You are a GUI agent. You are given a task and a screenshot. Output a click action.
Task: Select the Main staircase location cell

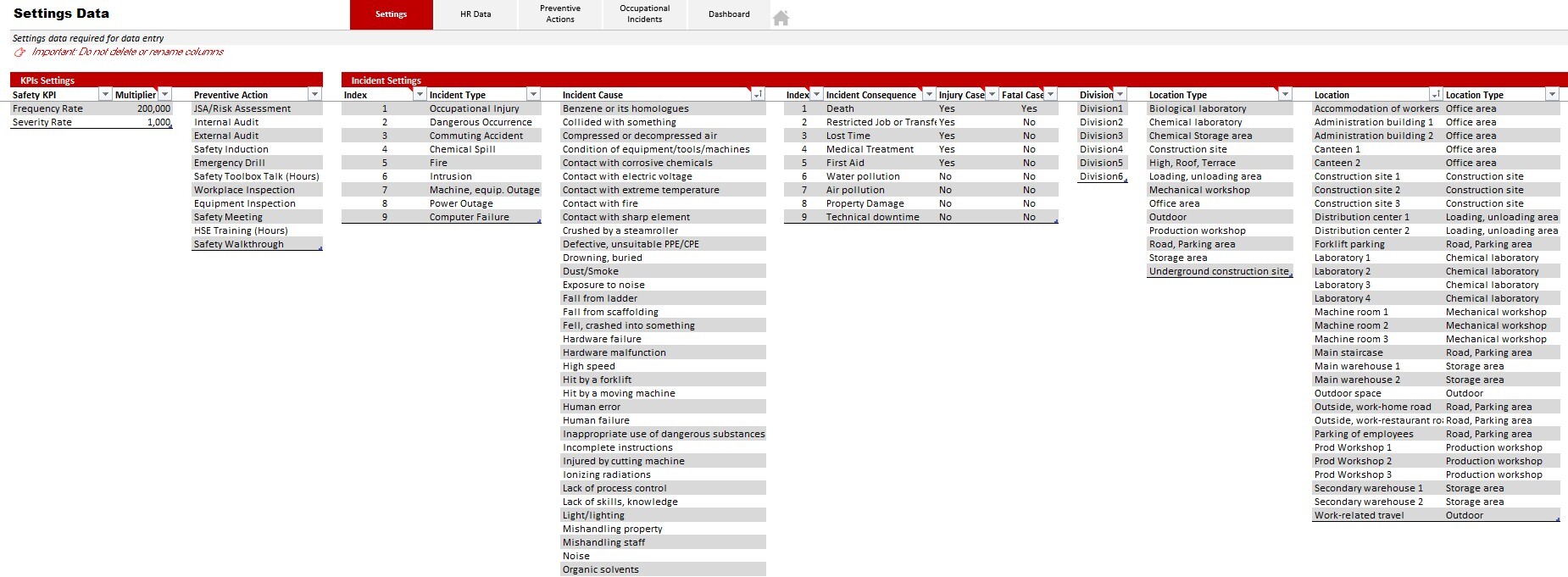[x=1377, y=352]
